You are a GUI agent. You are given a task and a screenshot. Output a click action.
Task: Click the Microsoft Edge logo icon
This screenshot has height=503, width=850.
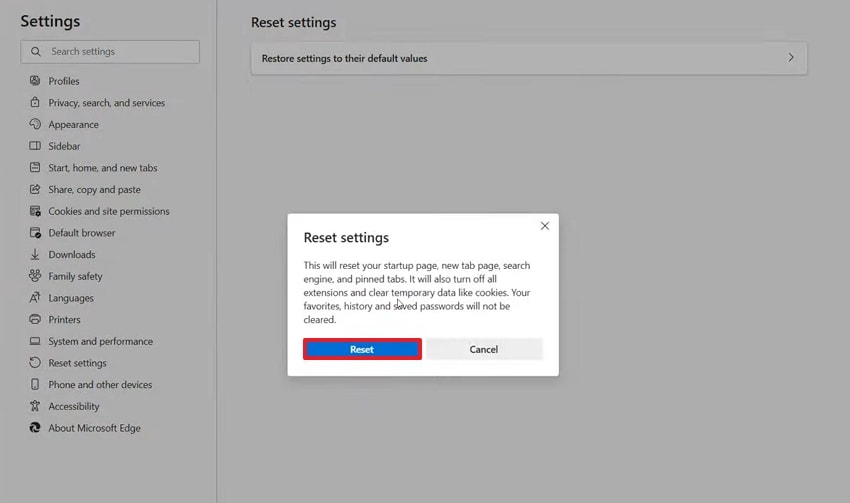point(35,428)
